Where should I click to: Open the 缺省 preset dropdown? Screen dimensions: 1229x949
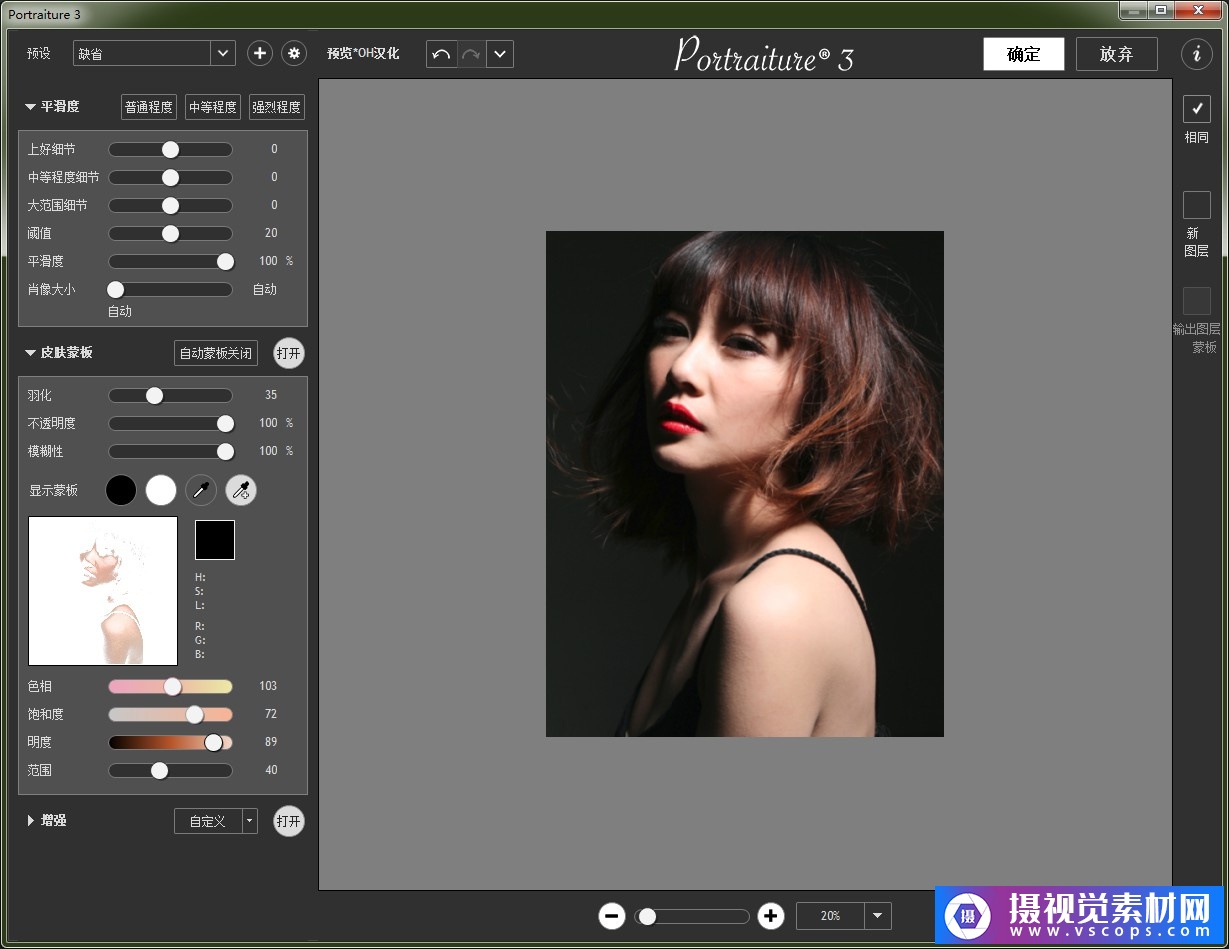pyautogui.click(x=222, y=54)
